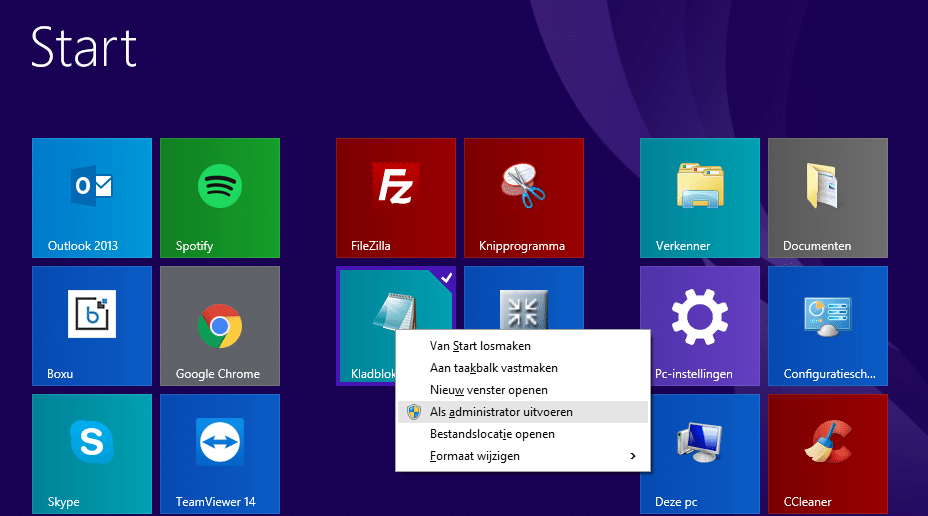
Task: Choose Van Start losmaken in context menu
Action: pos(523,346)
